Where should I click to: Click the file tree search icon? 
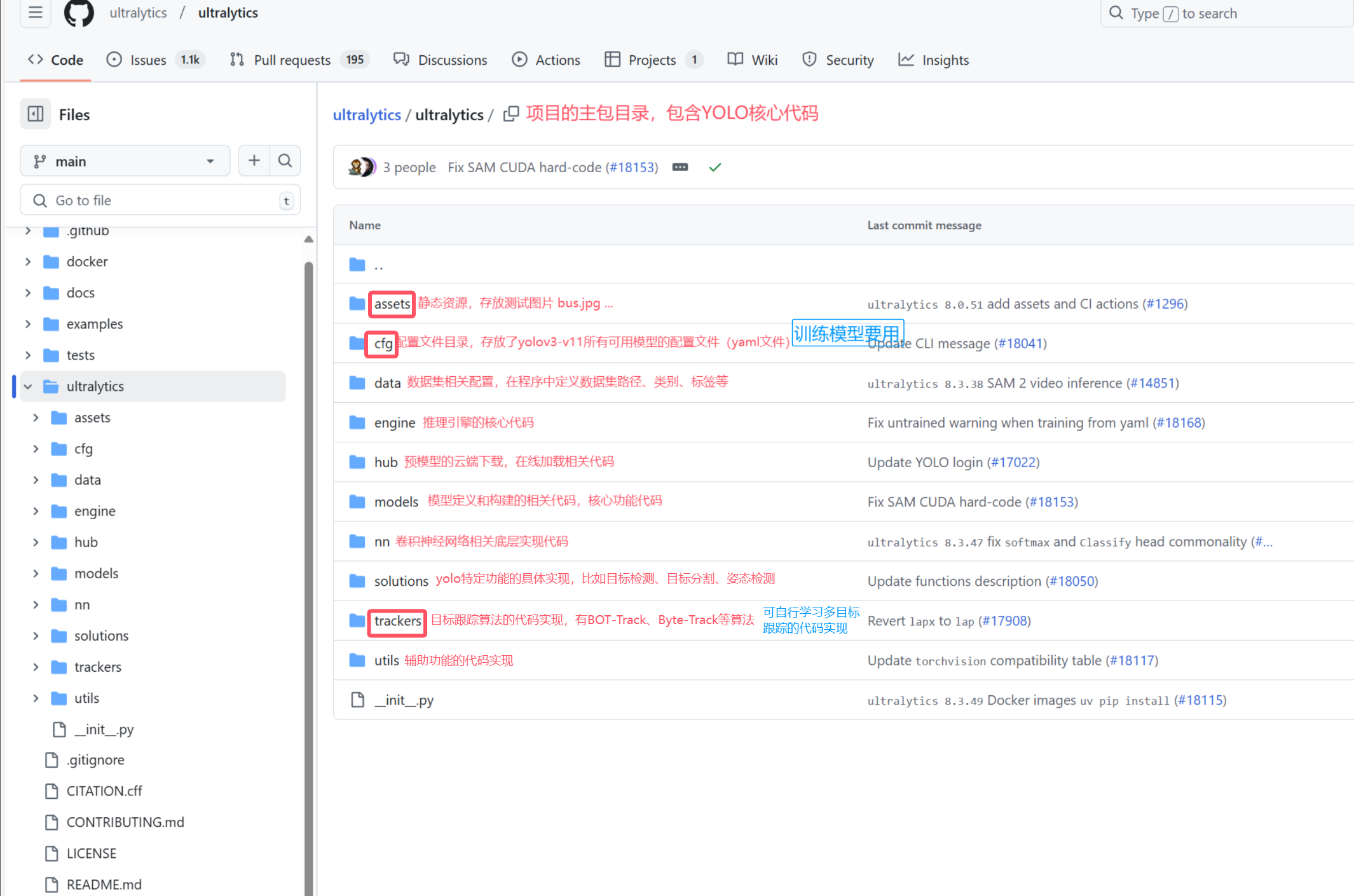[x=285, y=161]
